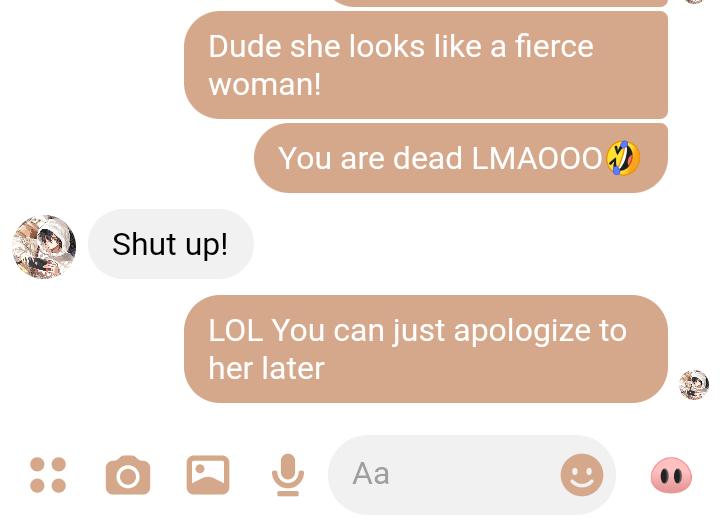Tap the "LOL You can just apologize" message

(426, 349)
